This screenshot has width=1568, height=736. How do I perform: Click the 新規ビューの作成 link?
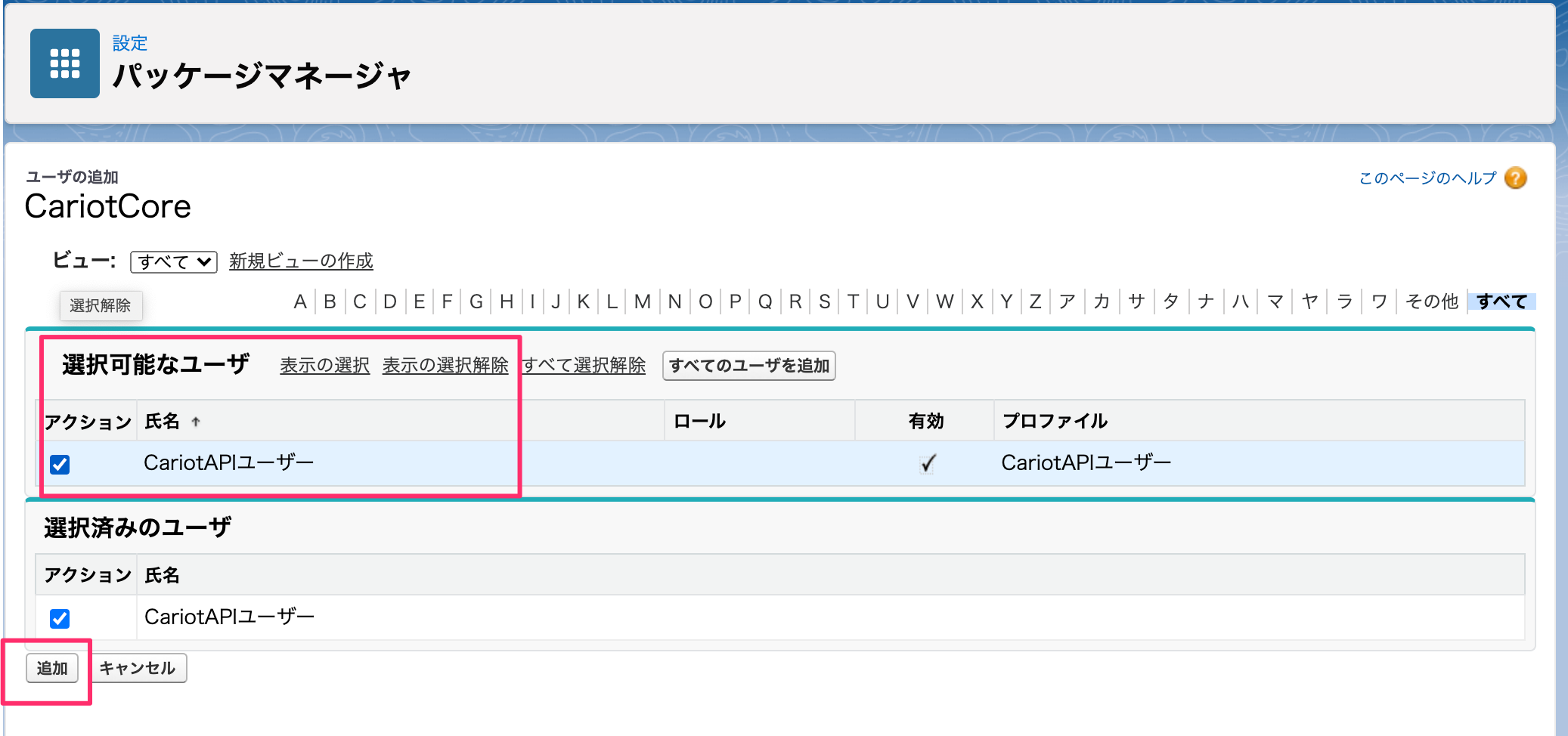301,261
